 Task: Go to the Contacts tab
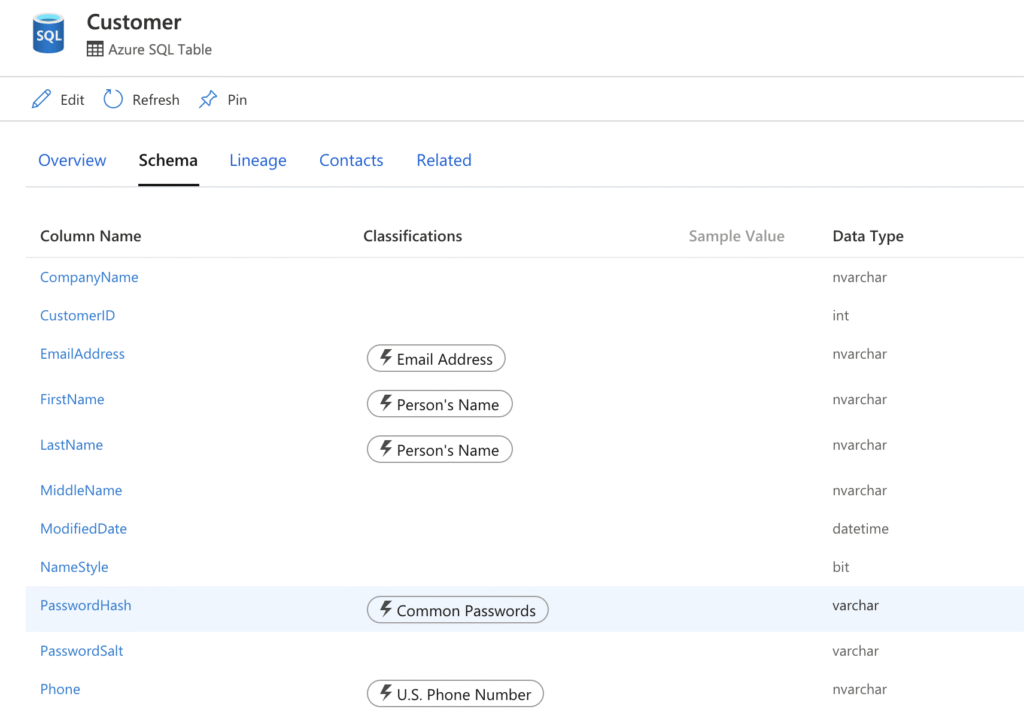351,160
